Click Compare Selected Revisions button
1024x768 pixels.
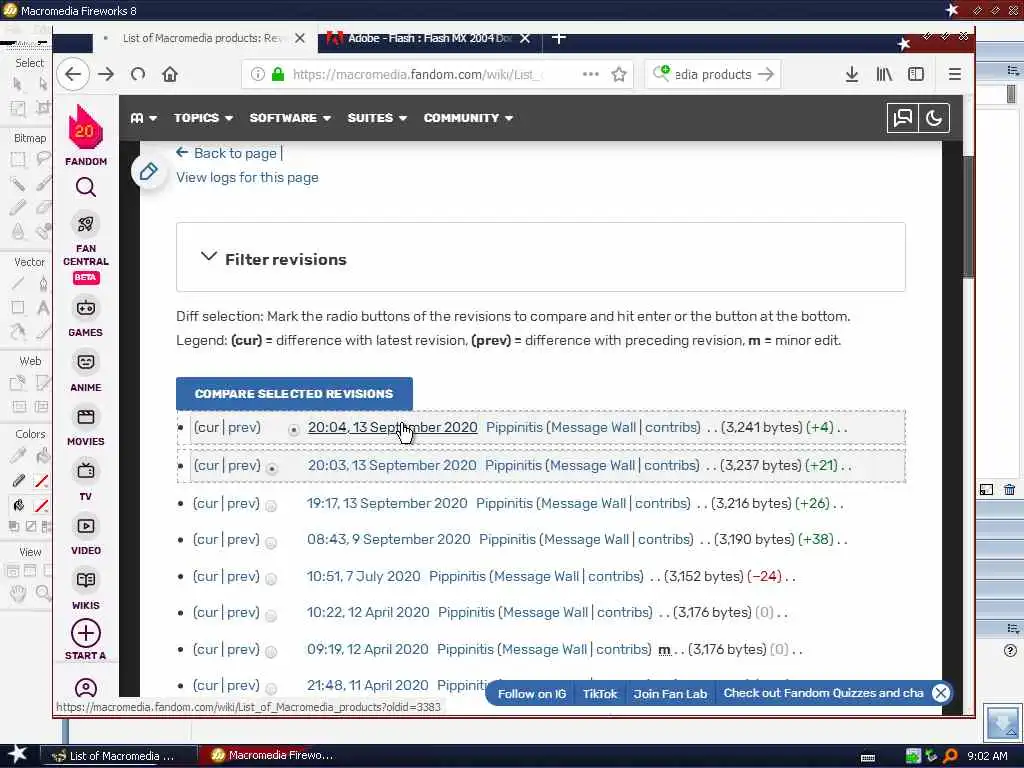294,394
